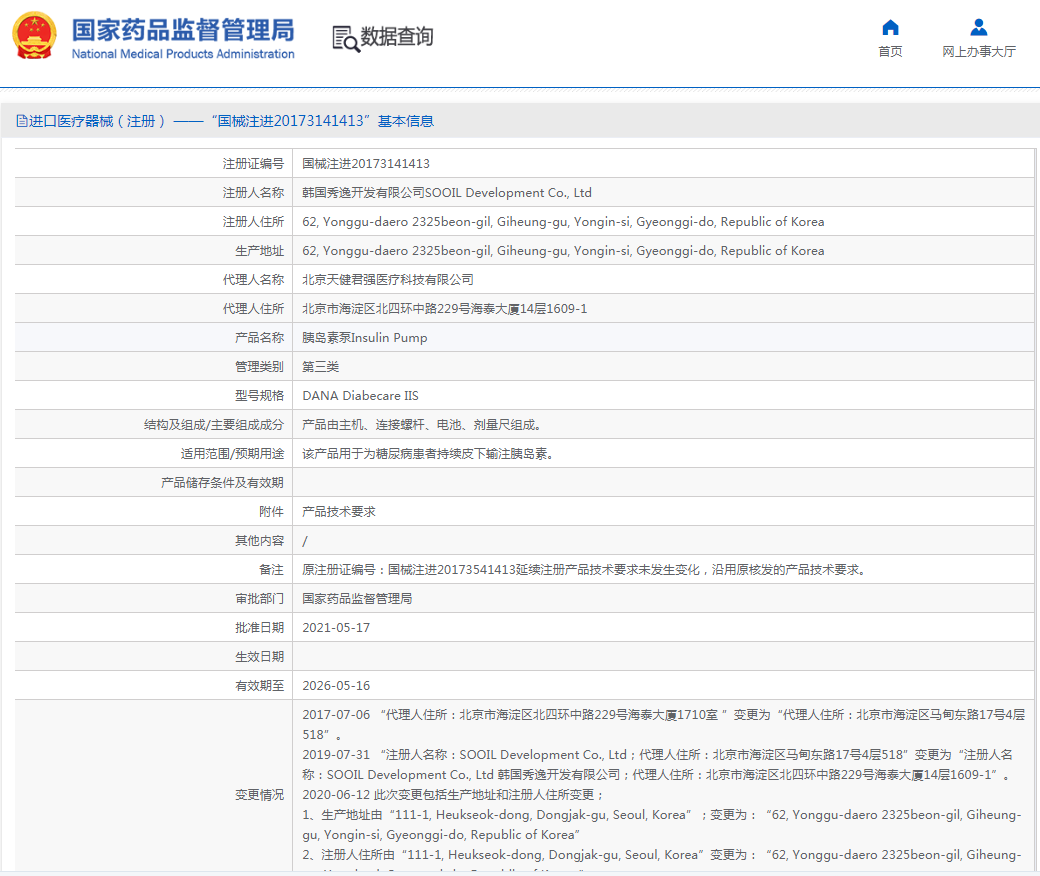1040x876 pixels.
Task: Open the 首页 link text
Action: (x=890, y=52)
